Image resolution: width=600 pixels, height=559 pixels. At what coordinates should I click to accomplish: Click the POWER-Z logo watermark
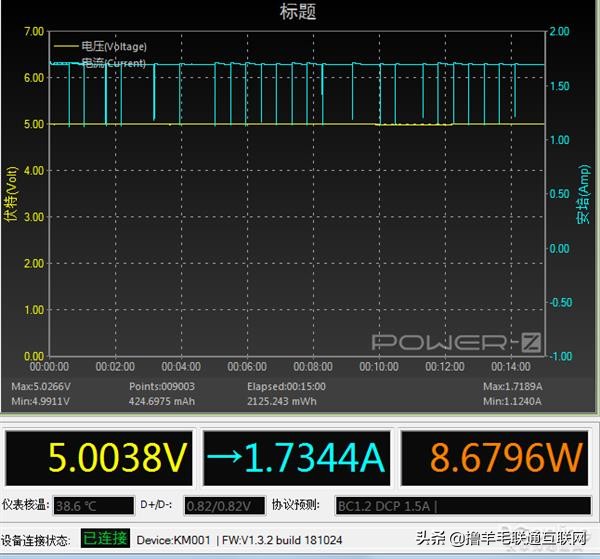[457, 342]
